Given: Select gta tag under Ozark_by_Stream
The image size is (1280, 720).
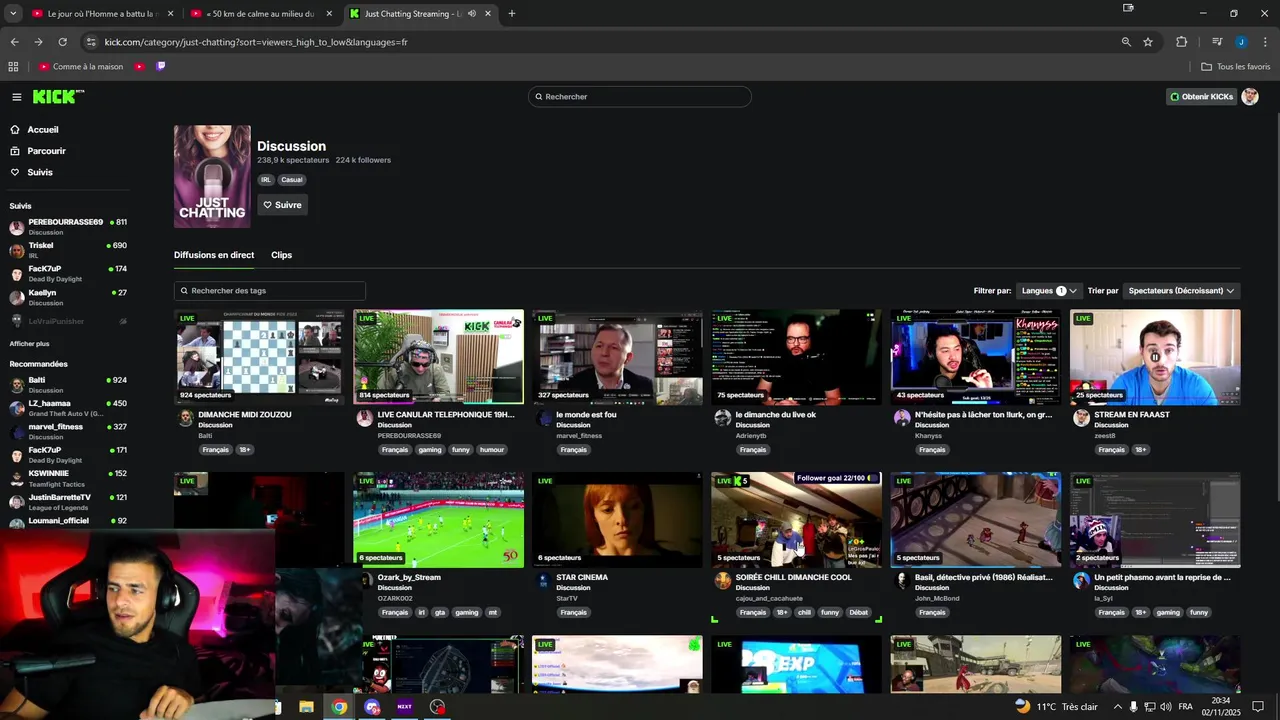Looking at the screenshot, I should coord(440,613).
